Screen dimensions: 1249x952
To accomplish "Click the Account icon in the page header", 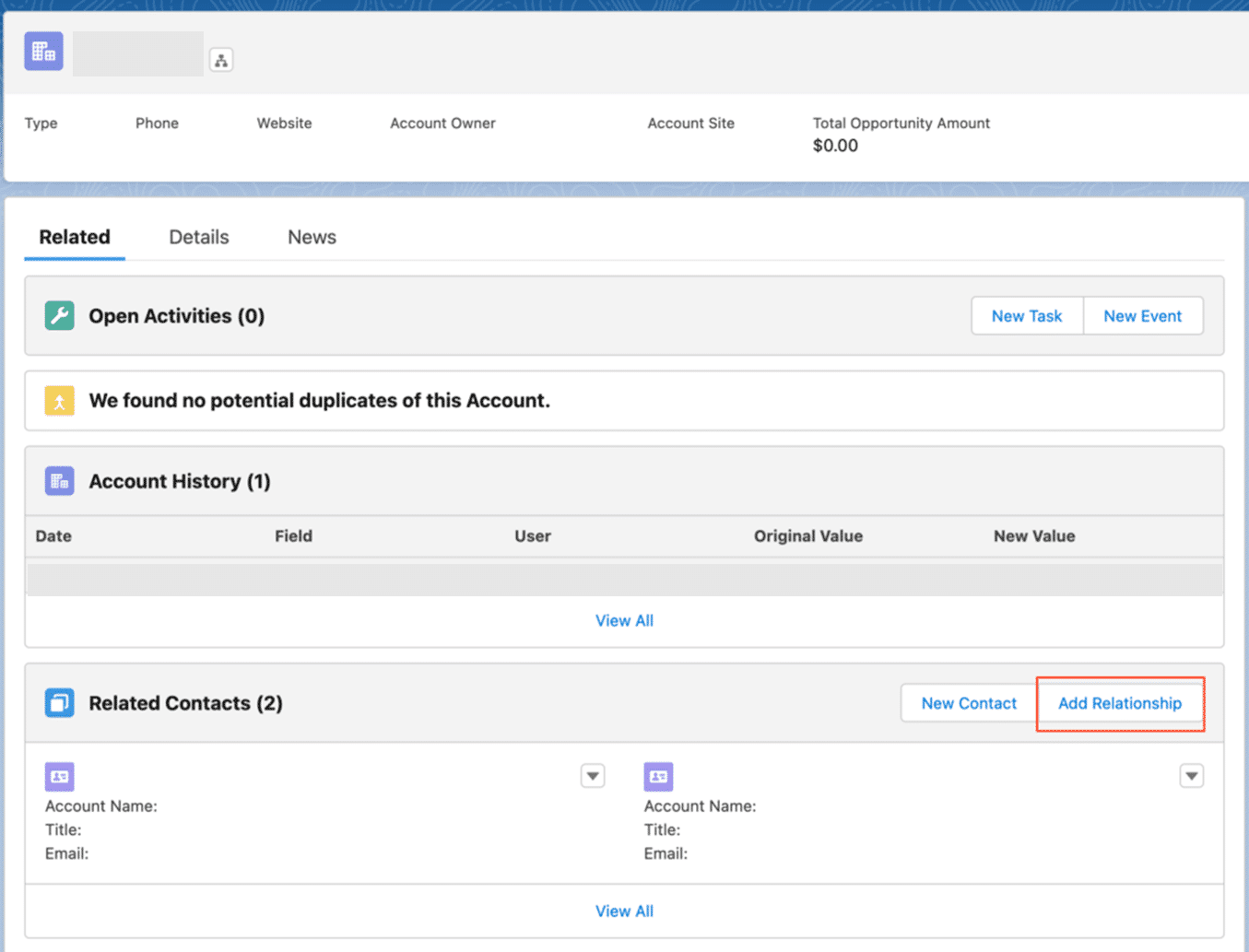I will 42,51.
